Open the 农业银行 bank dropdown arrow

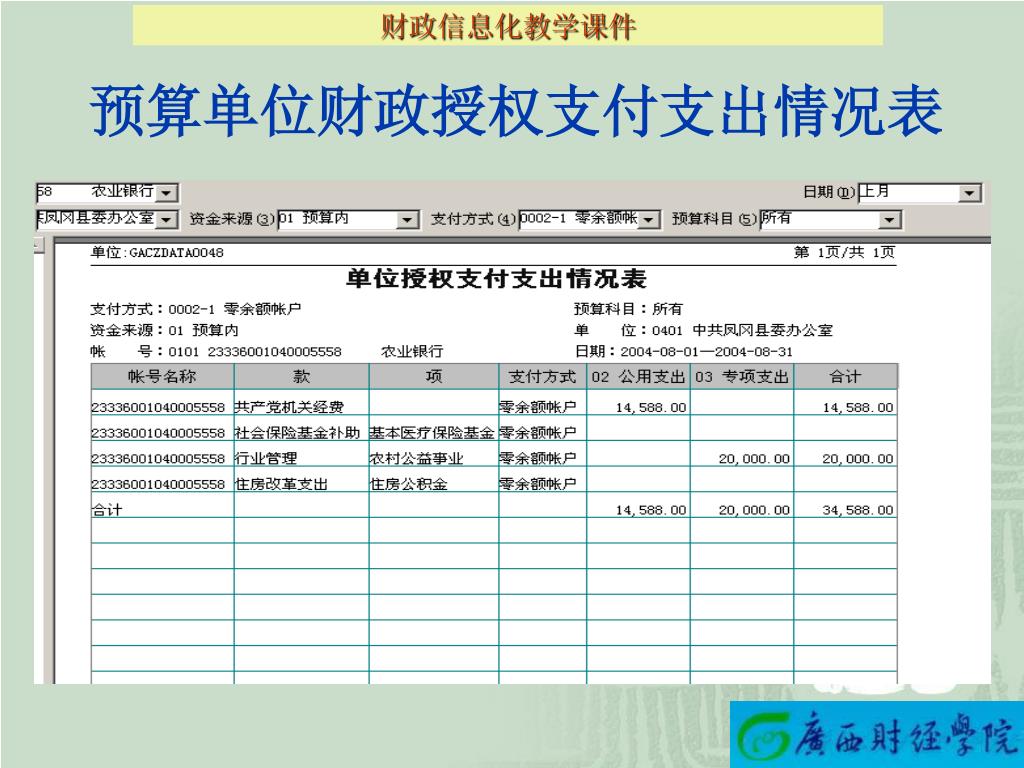[x=167, y=193]
